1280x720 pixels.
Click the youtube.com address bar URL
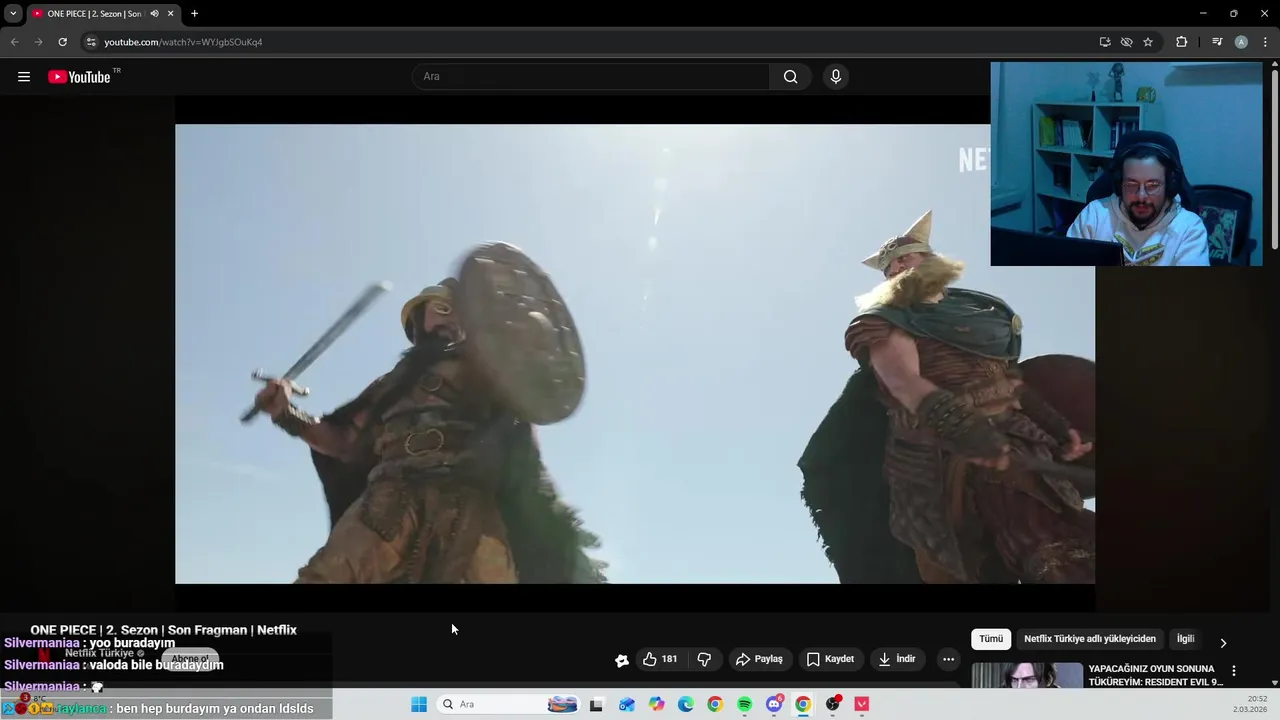(x=183, y=42)
